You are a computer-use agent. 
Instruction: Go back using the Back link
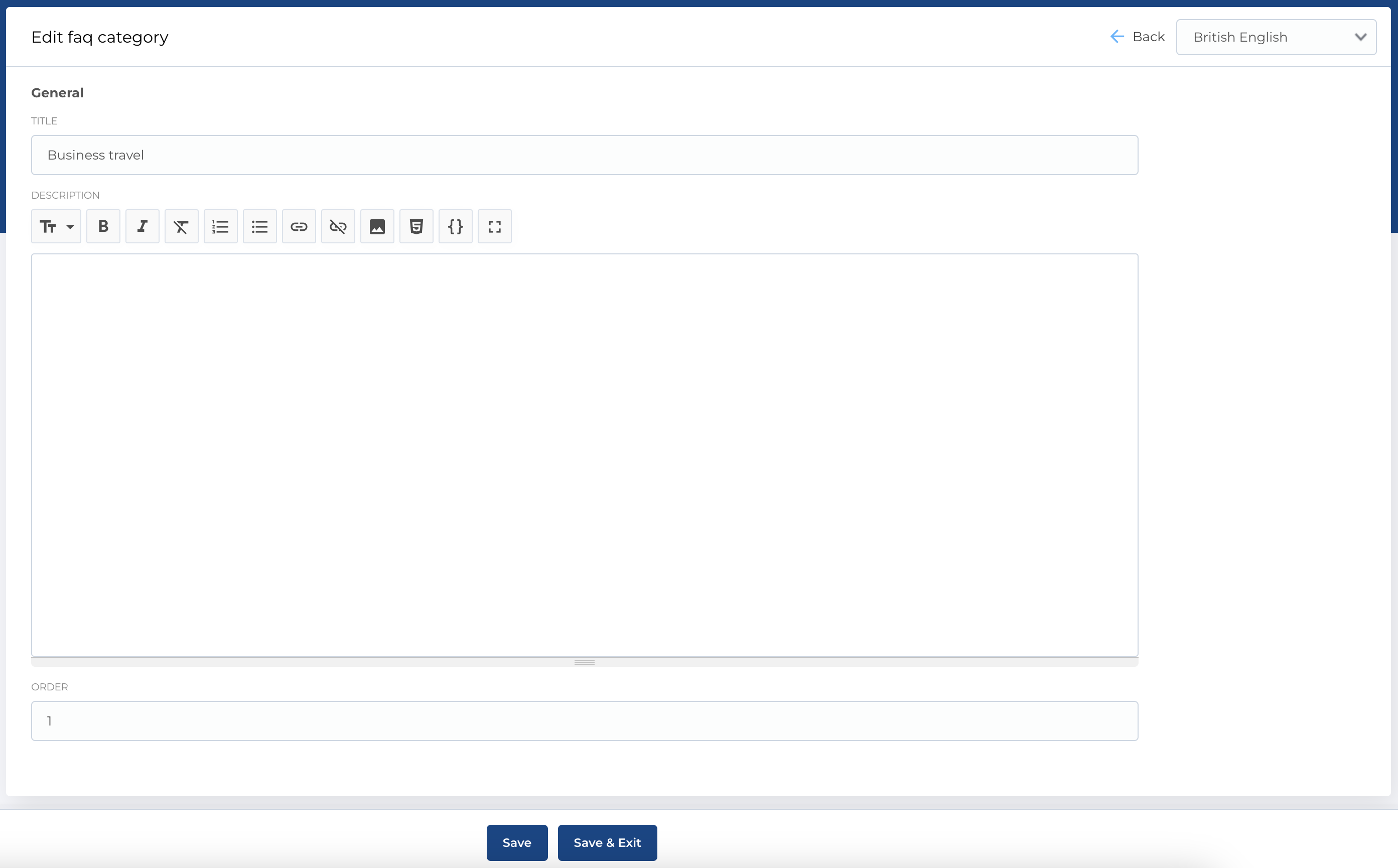1138,37
